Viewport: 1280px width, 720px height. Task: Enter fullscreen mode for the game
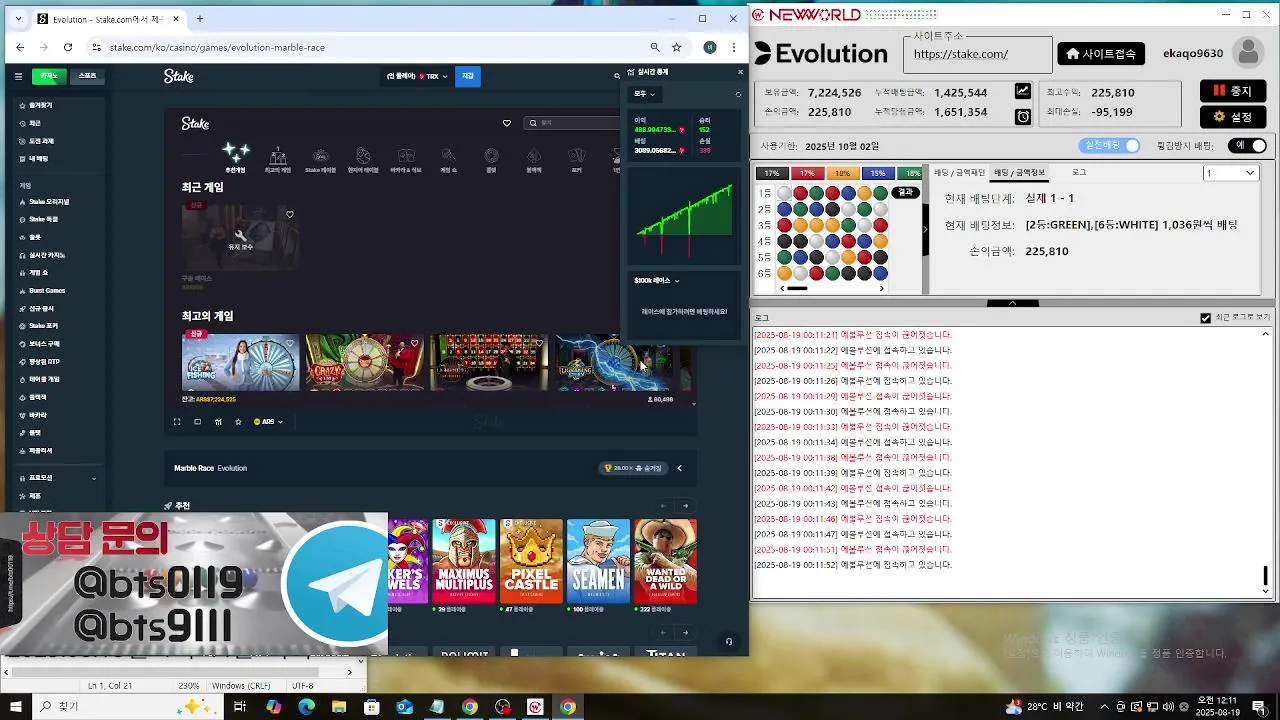[x=177, y=422]
